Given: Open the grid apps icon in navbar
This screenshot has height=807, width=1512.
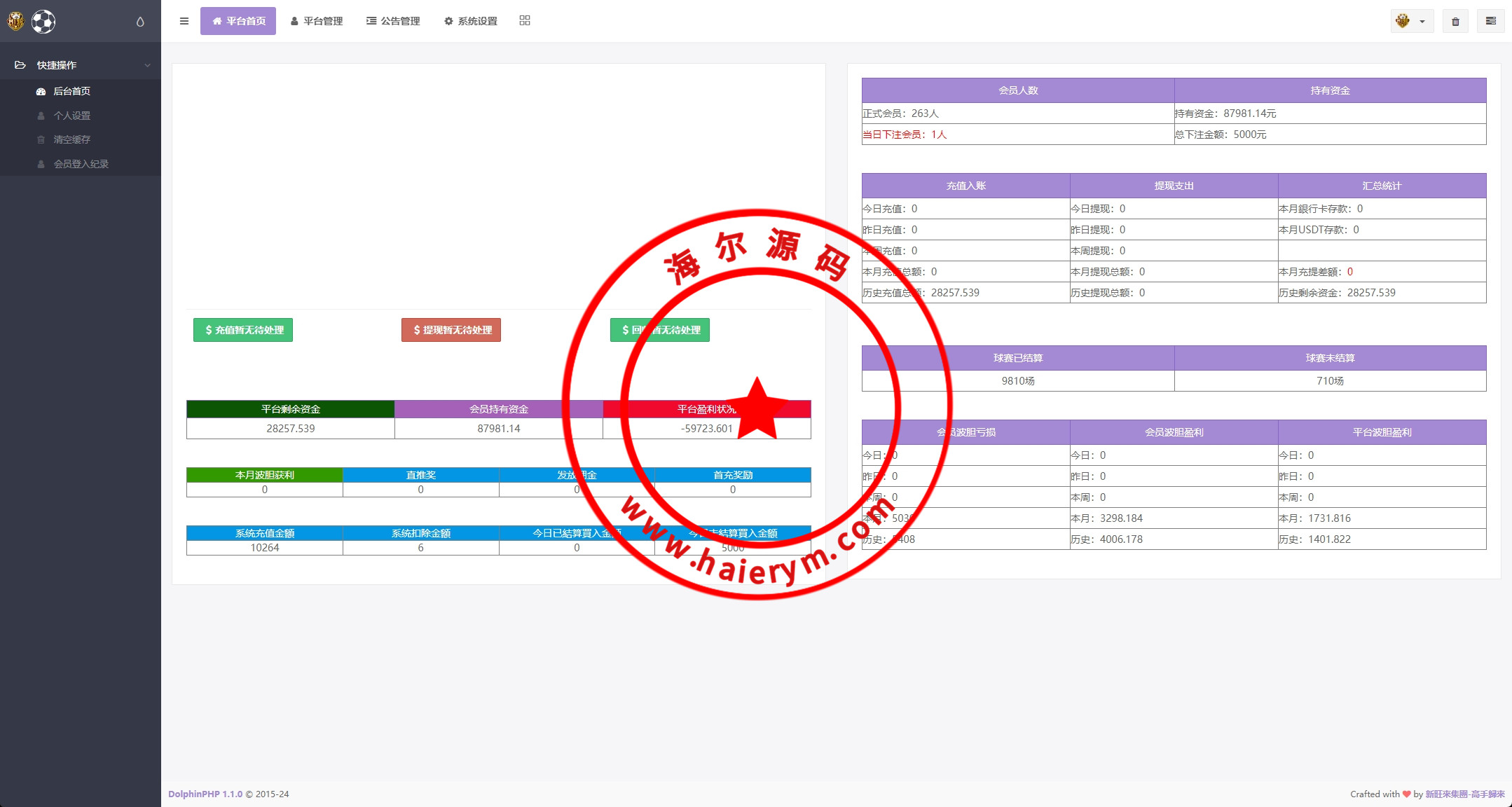Looking at the screenshot, I should (x=525, y=21).
